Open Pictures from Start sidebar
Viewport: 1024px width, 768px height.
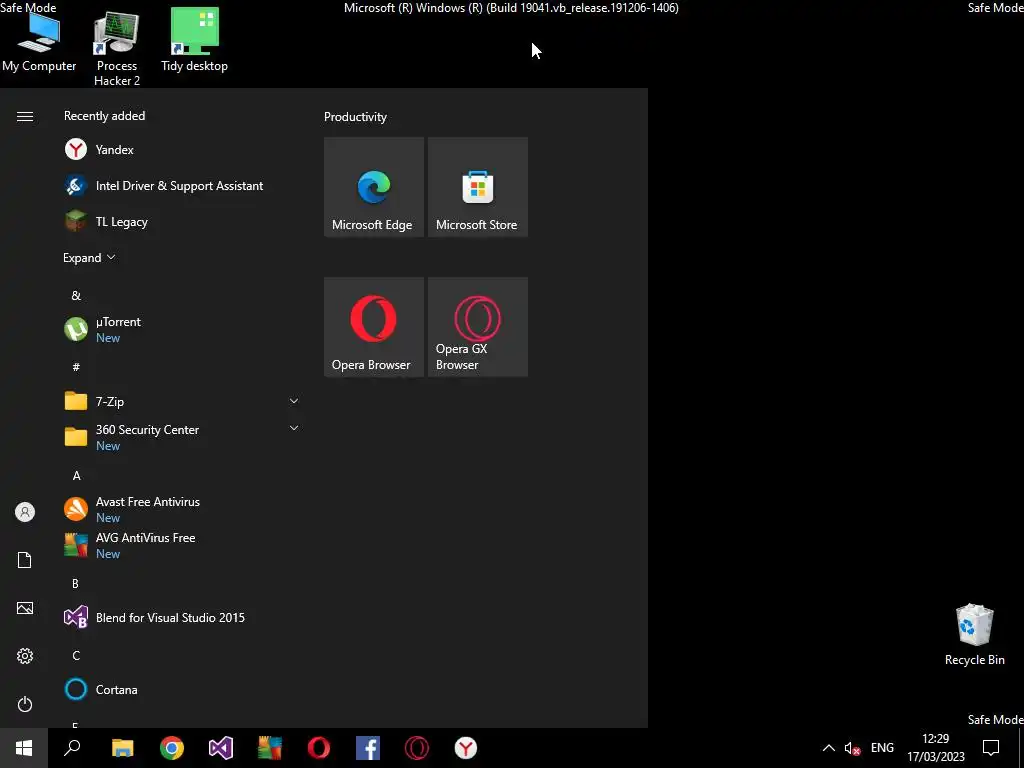click(25, 608)
